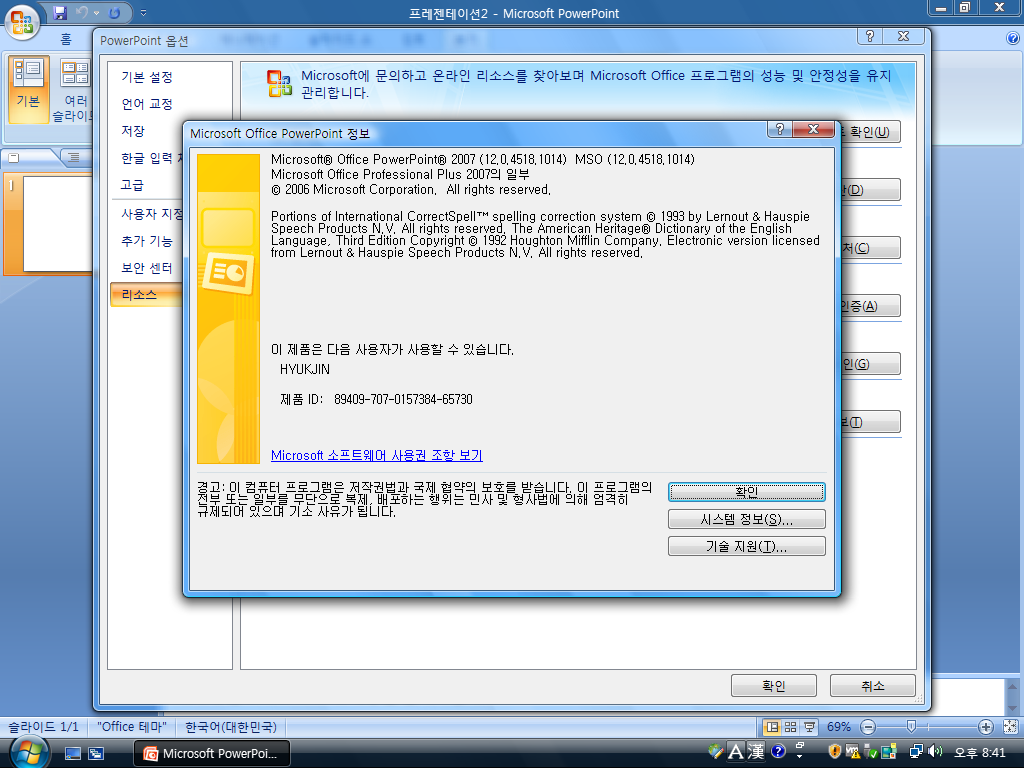Select 언어 교정 in the options list
Viewport: 1024px width, 768px height.
tap(147, 104)
